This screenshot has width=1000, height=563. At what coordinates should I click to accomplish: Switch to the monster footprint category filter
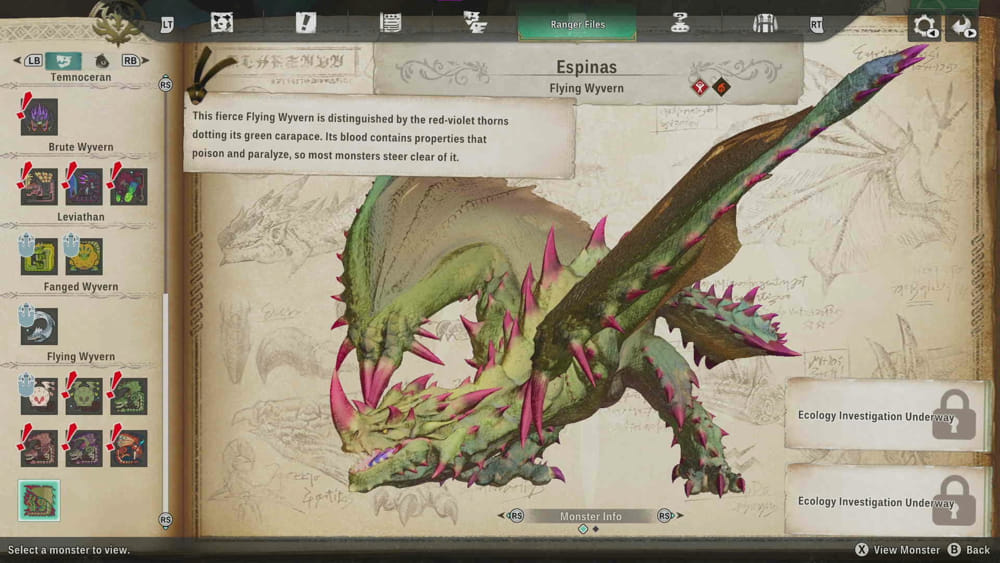(101, 61)
